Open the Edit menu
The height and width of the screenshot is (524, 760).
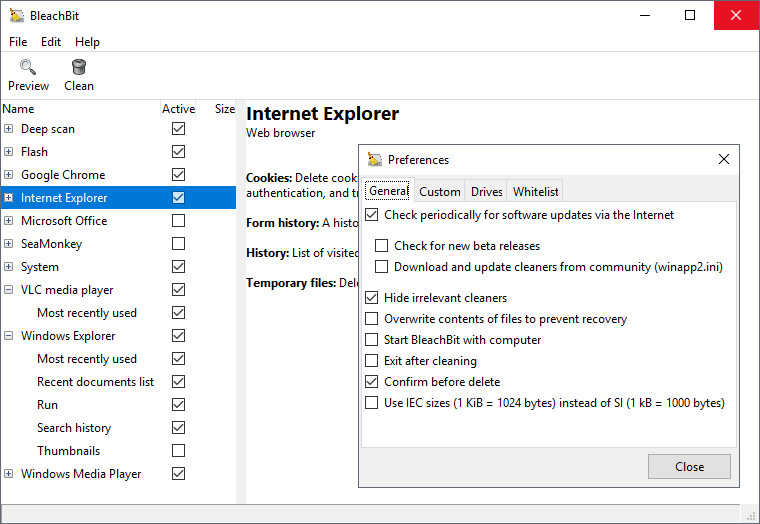(50, 42)
